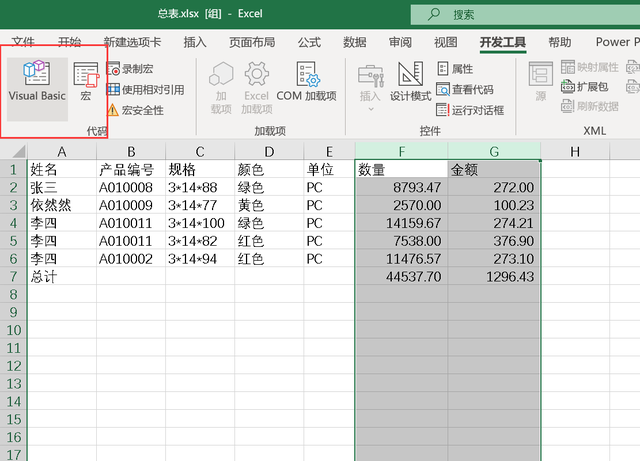
Task: Open the Macros (宏) dialog
Action: click(86, 82)
